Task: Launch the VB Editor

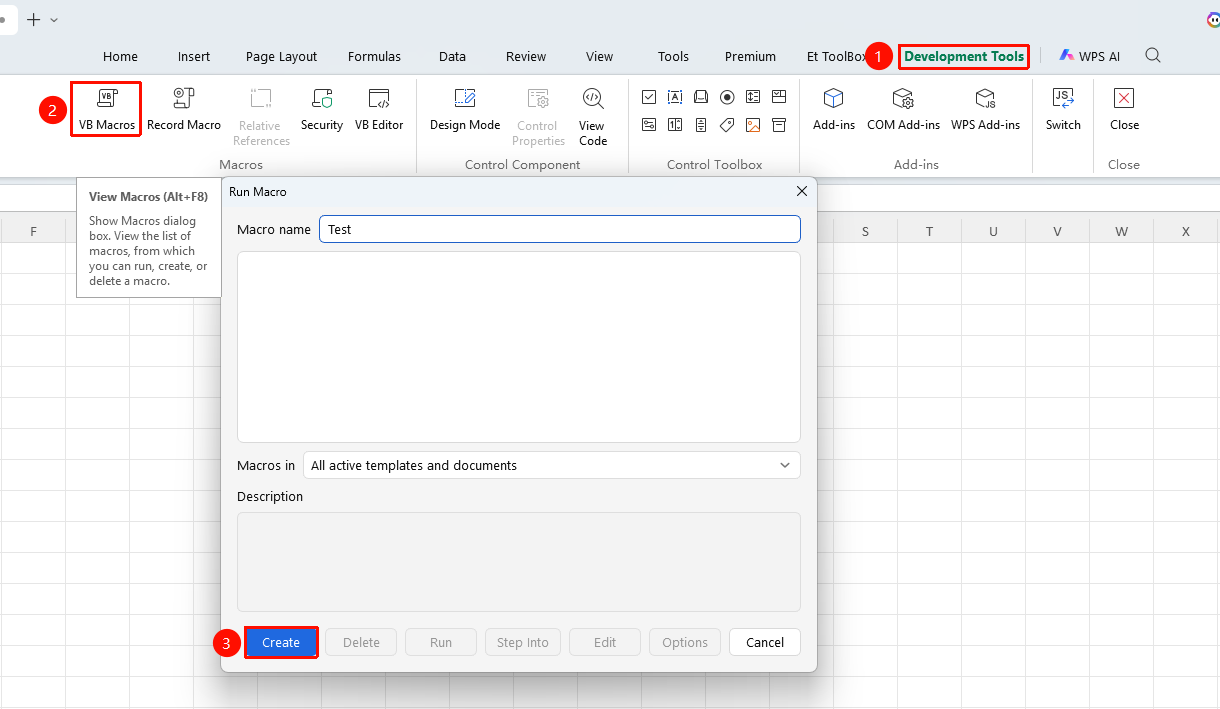Action: (379, 109)
